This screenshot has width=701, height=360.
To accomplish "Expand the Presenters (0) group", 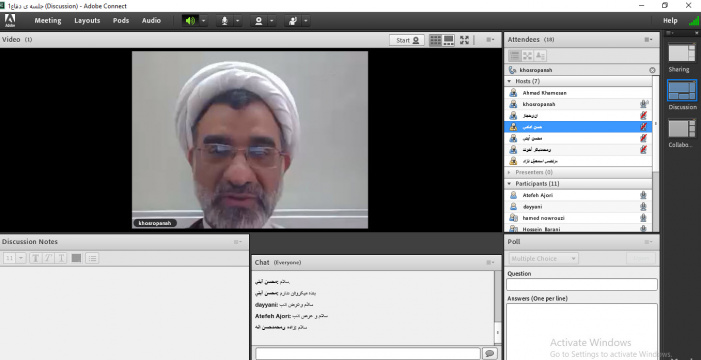I will [x=509, y=172].
